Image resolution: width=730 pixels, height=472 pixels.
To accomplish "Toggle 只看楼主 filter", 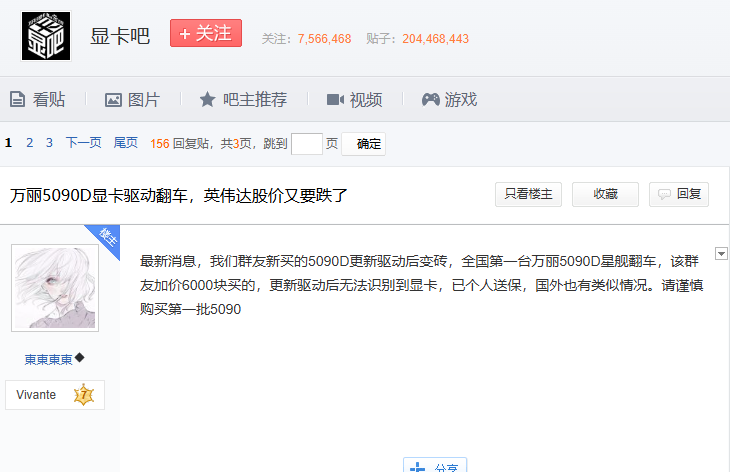I will tap(528, 195).
